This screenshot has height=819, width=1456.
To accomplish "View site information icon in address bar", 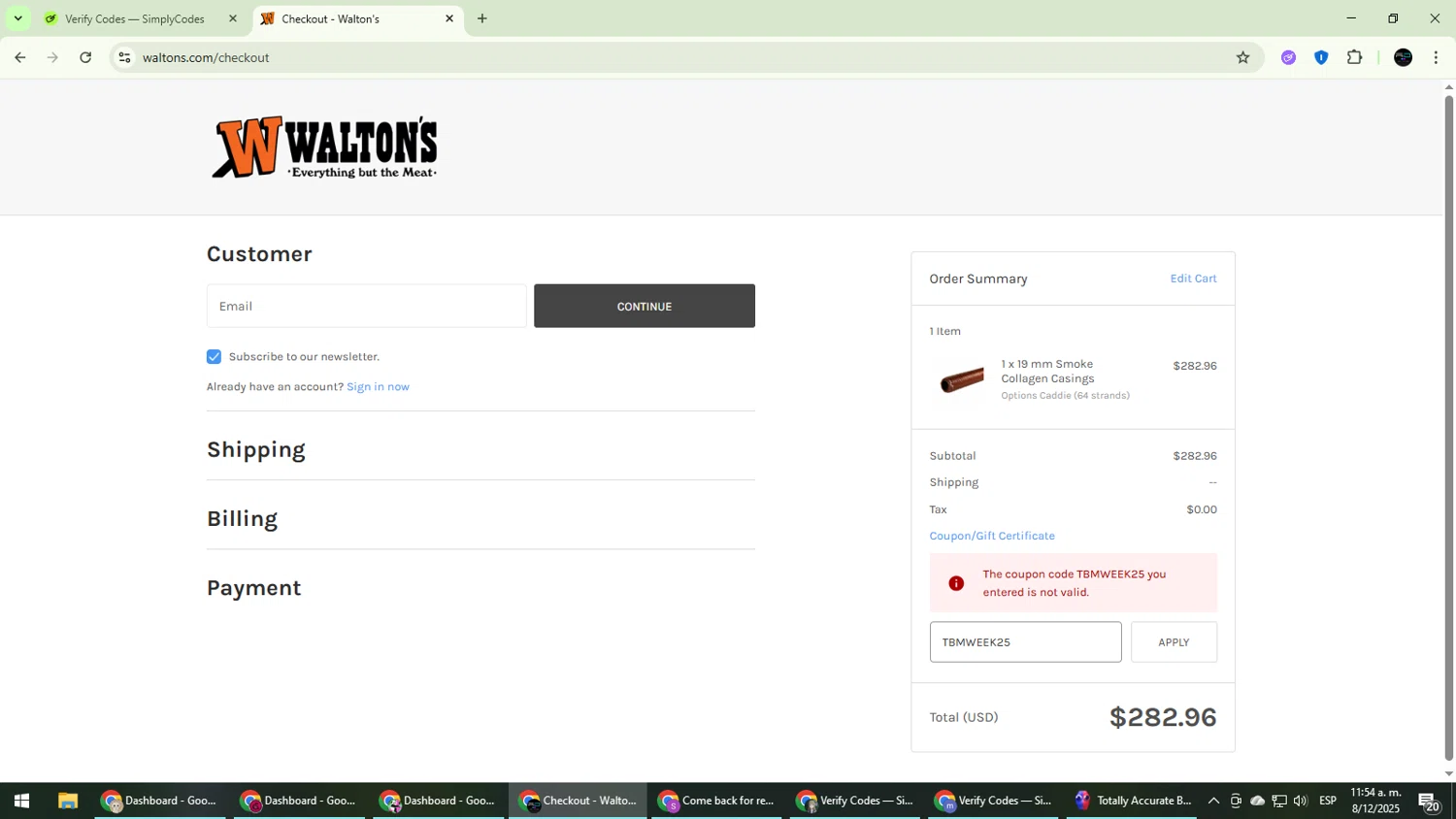I will [124, 57].
